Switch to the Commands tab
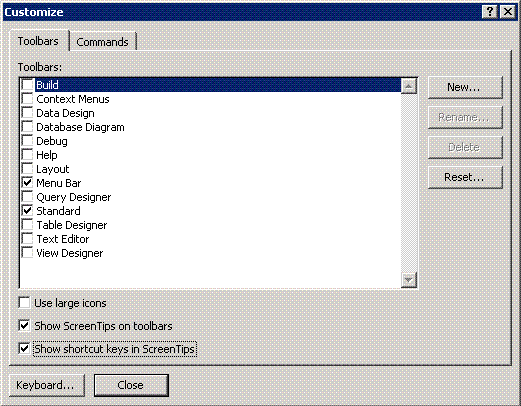The image size is (521, 406). click(102, 42)
